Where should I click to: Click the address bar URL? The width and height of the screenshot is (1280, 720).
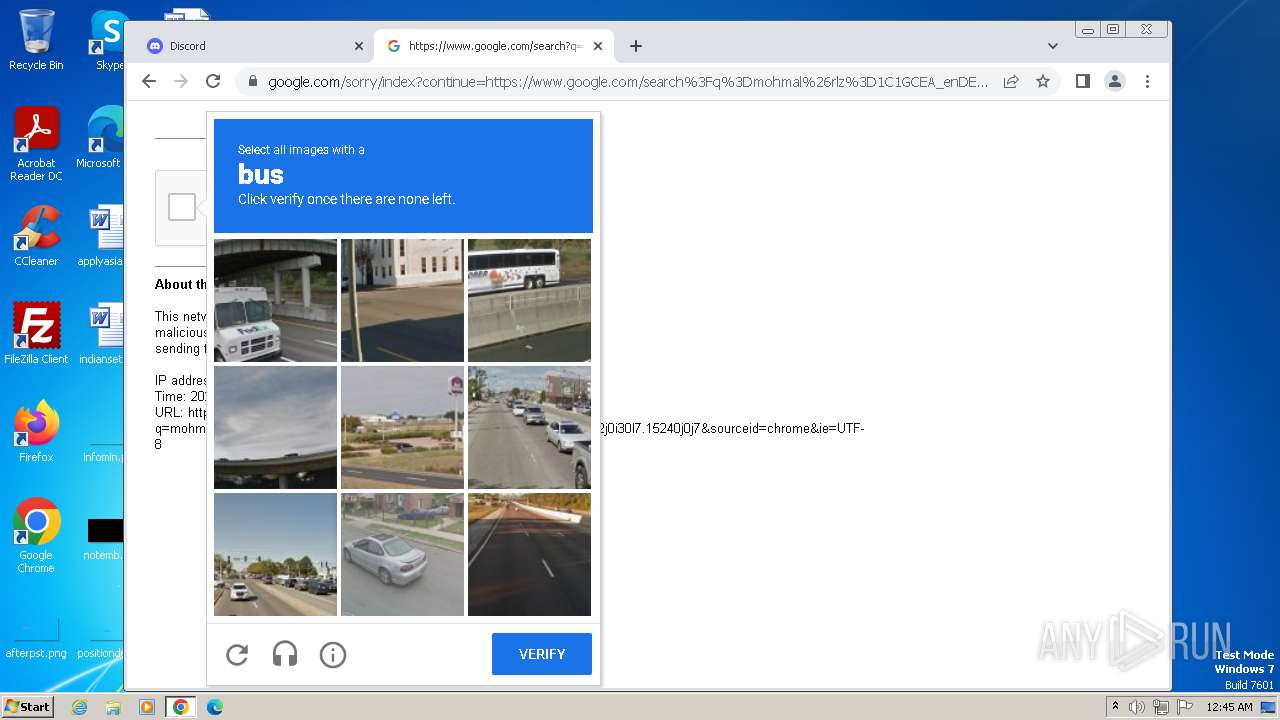coord(627,82)
